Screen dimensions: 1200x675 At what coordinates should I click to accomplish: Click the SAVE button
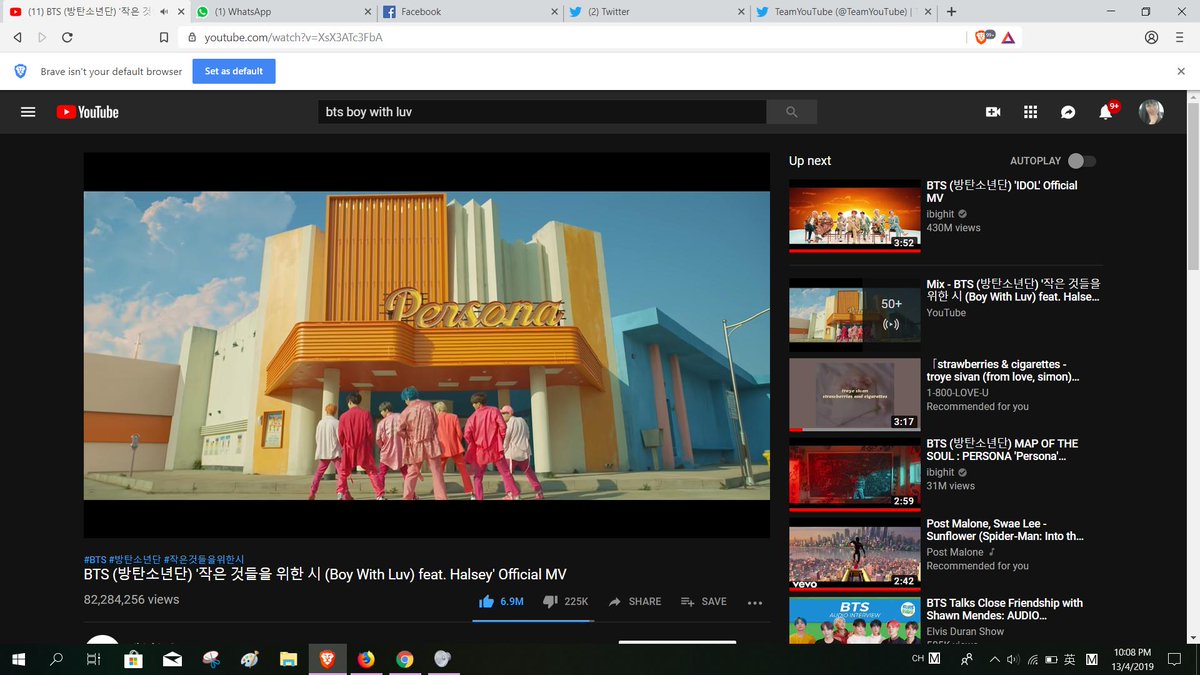click(704, 602)
